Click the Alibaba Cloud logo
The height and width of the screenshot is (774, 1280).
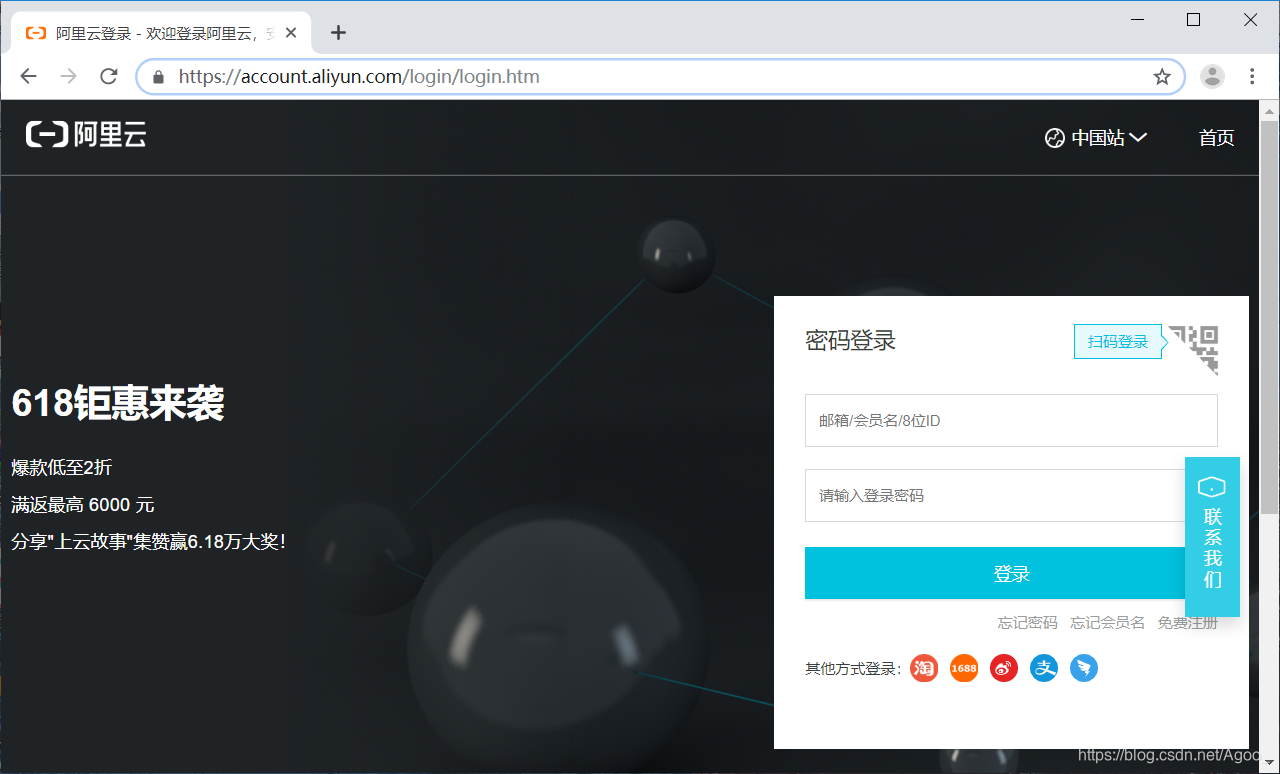(85, 134)
